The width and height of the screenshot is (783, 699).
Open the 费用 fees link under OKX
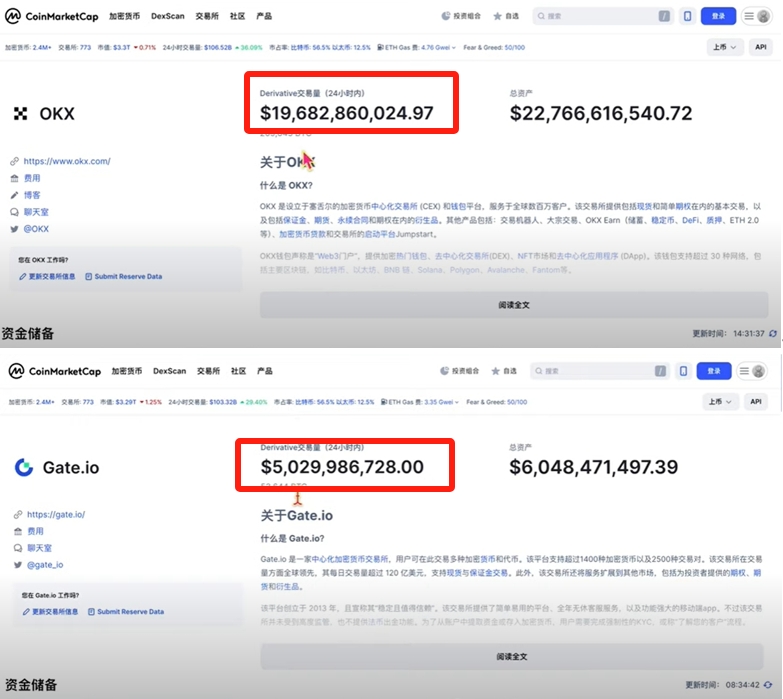[32, 178]
